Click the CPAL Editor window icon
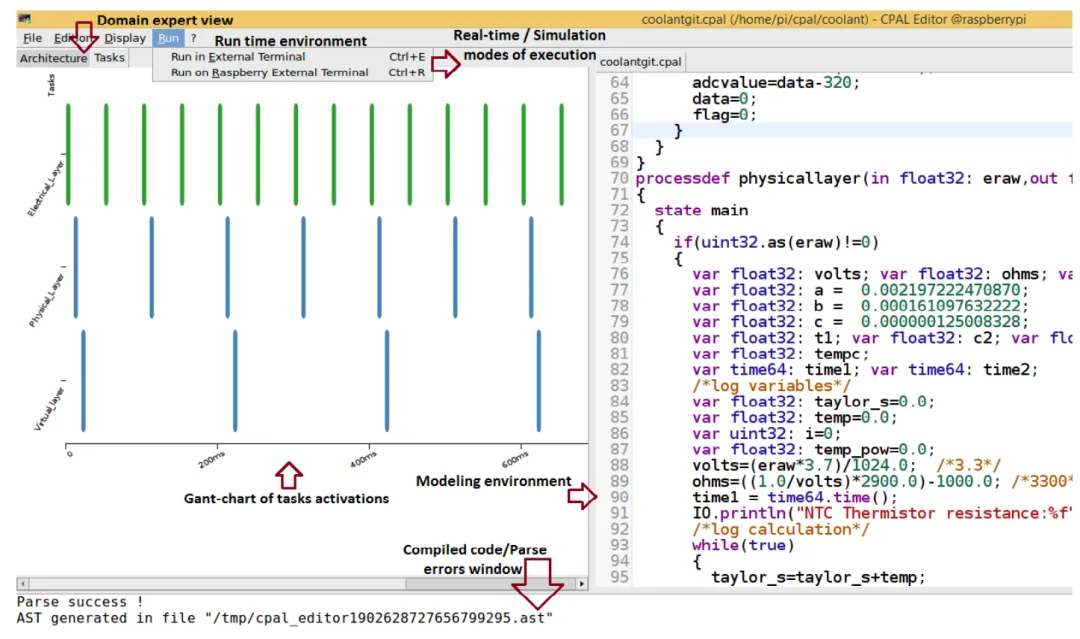 [x=24, y=20]
